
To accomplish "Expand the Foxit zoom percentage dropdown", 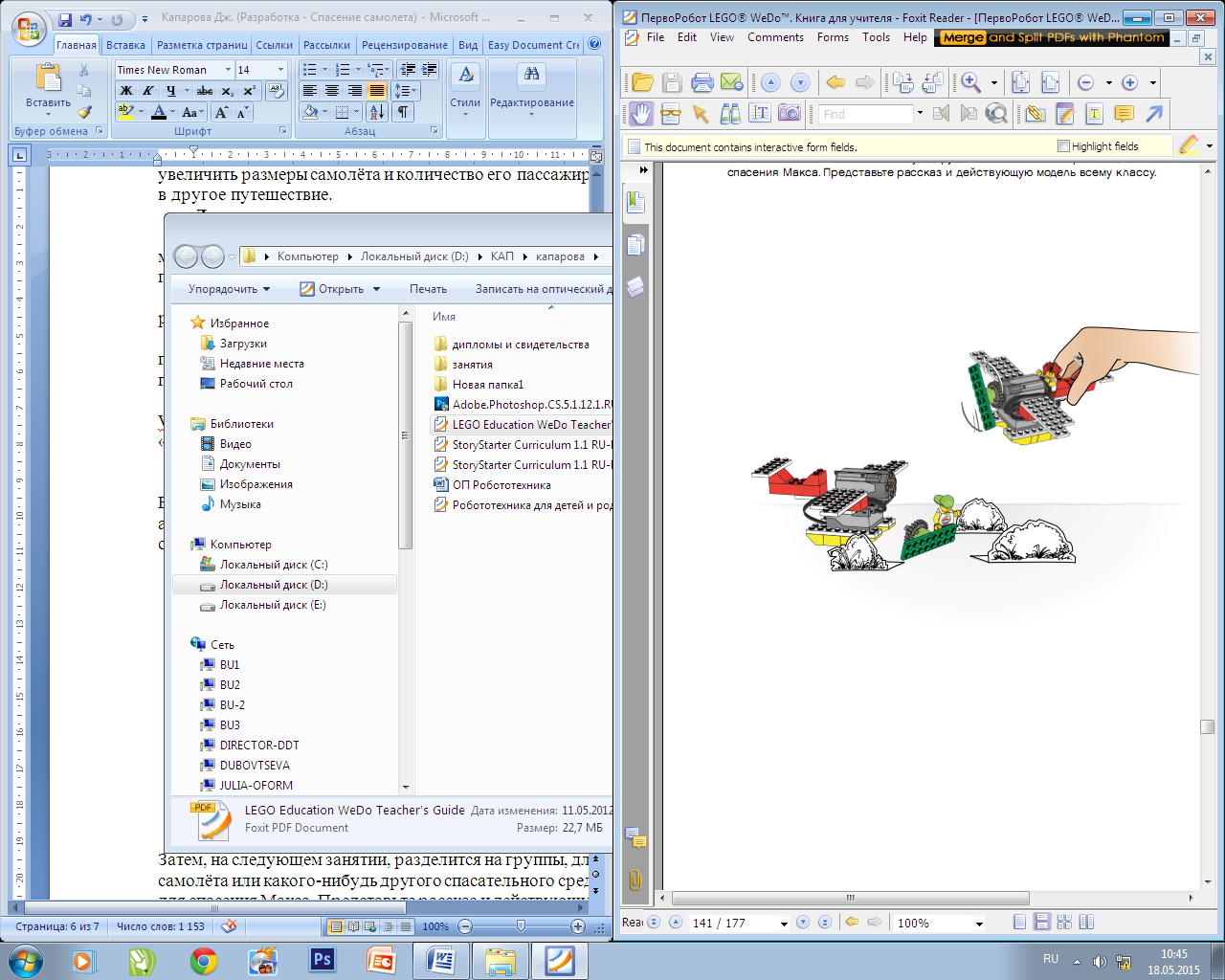I will pos(979,924).
